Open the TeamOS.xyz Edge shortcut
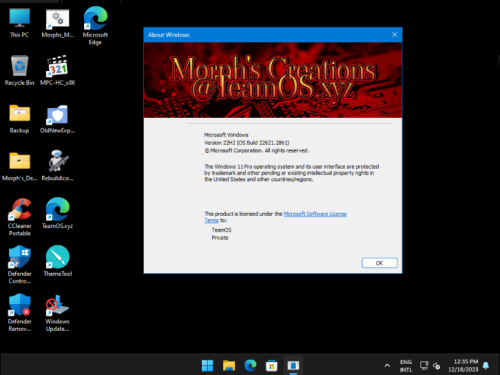 click(x=57, y=213)
